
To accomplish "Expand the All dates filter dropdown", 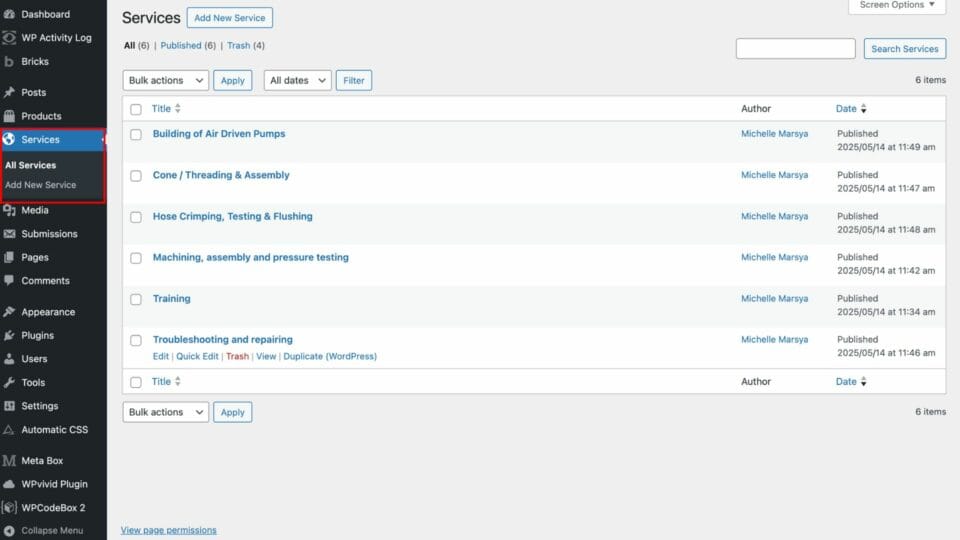I will pyautogui.click(x=297, y=80).
